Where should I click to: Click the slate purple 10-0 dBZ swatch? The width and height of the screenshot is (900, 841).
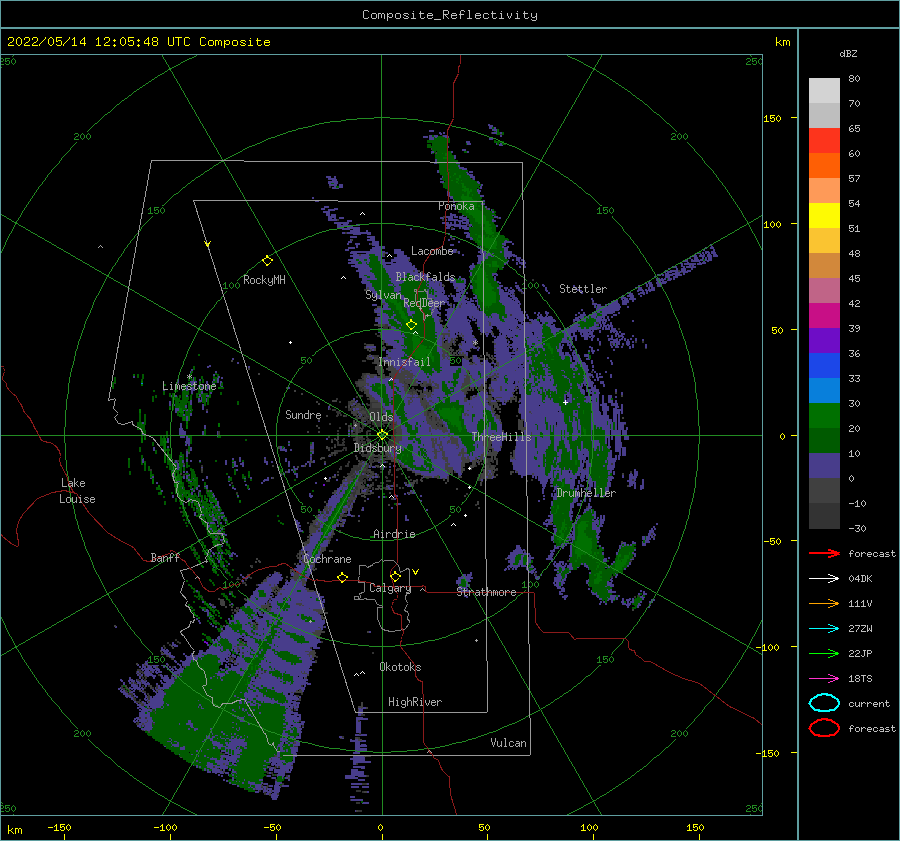point(824,465)
